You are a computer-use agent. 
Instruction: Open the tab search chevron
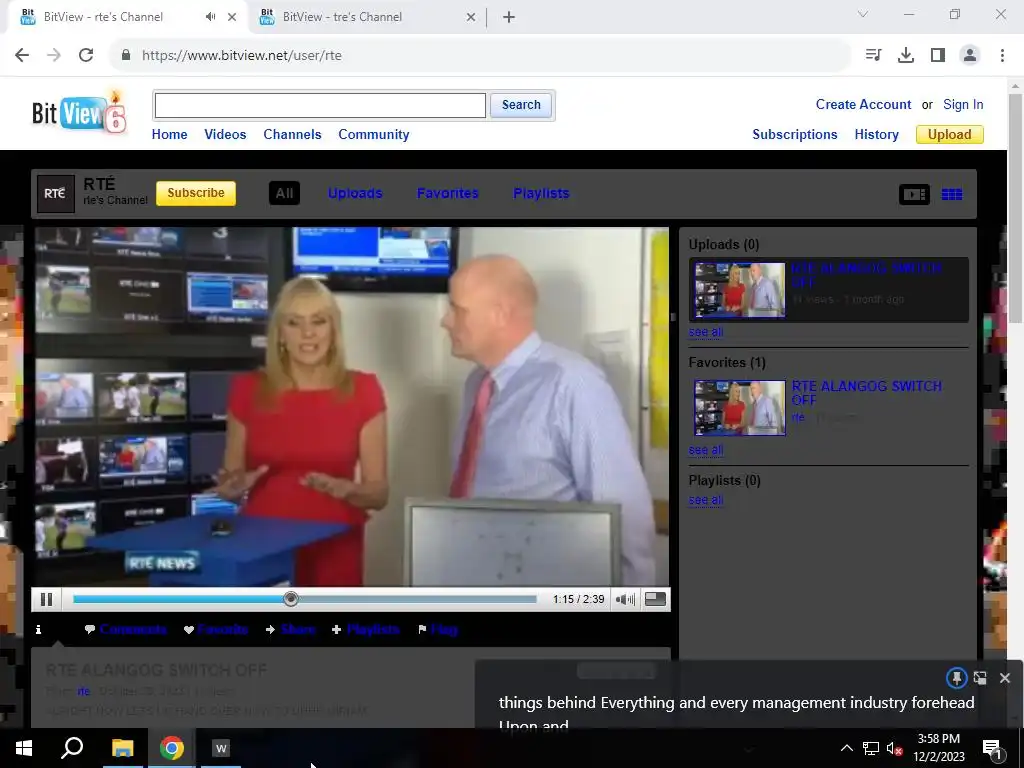coord(863,14)
